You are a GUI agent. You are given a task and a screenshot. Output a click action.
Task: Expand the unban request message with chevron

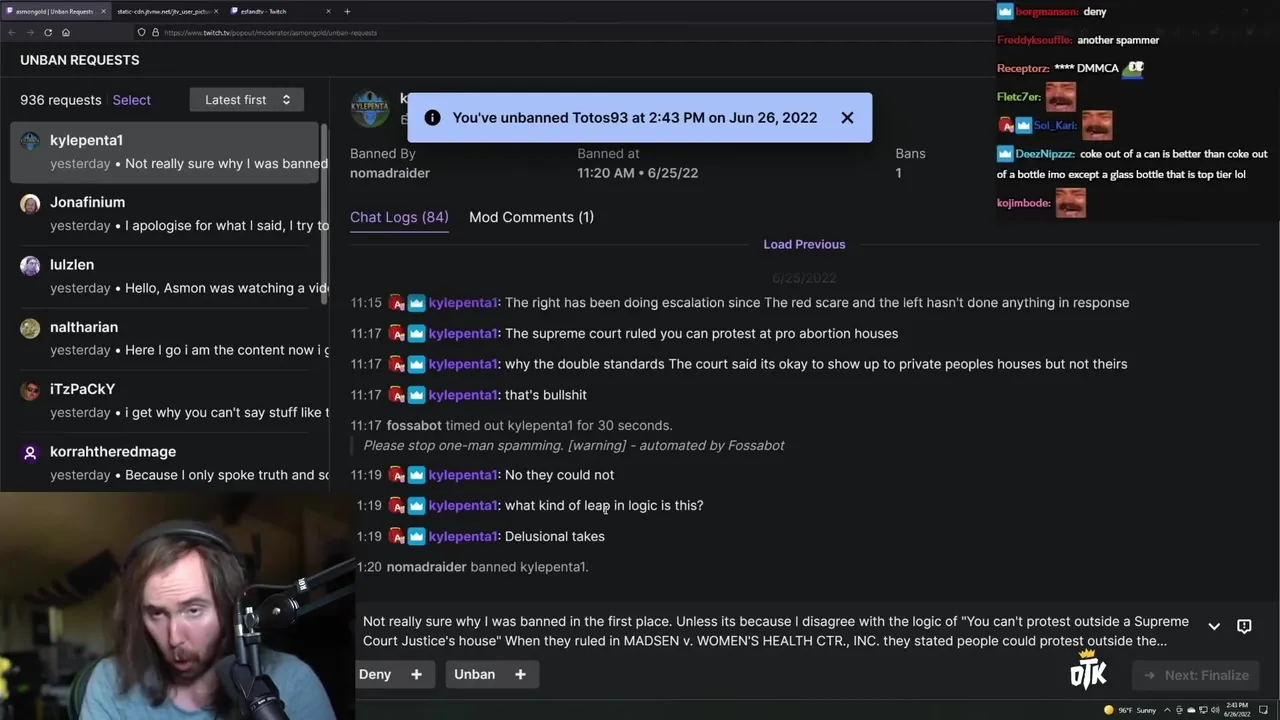pos(1214,626)
